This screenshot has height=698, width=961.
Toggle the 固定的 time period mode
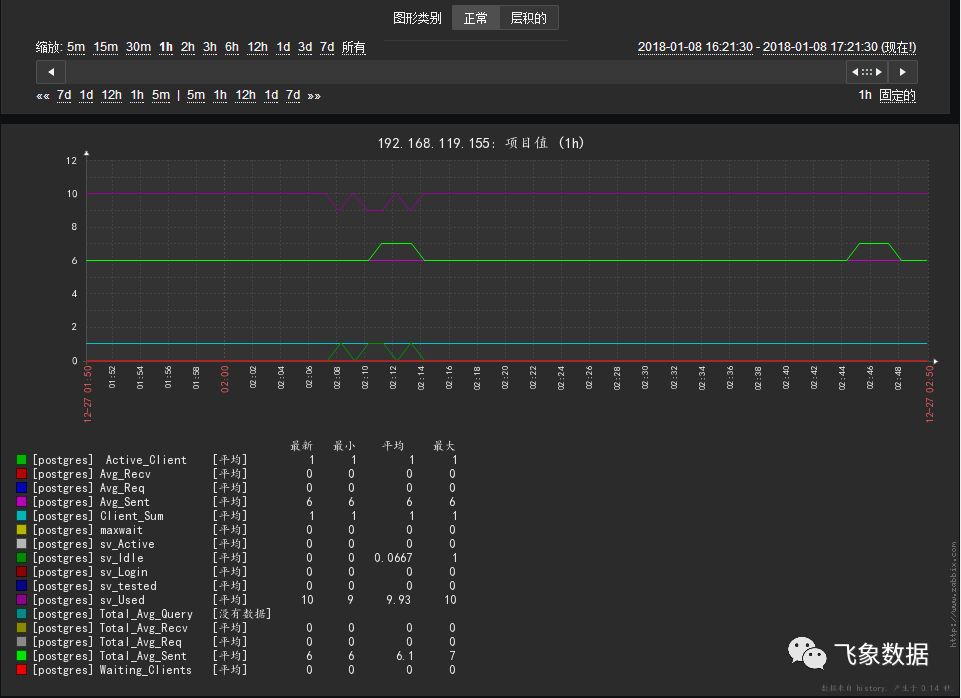tap(897, 96)
